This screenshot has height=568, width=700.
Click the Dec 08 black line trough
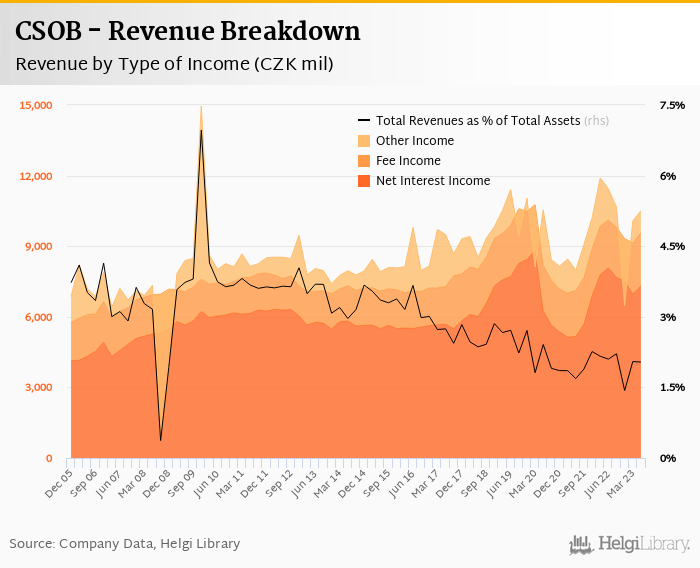pos(161,440)
